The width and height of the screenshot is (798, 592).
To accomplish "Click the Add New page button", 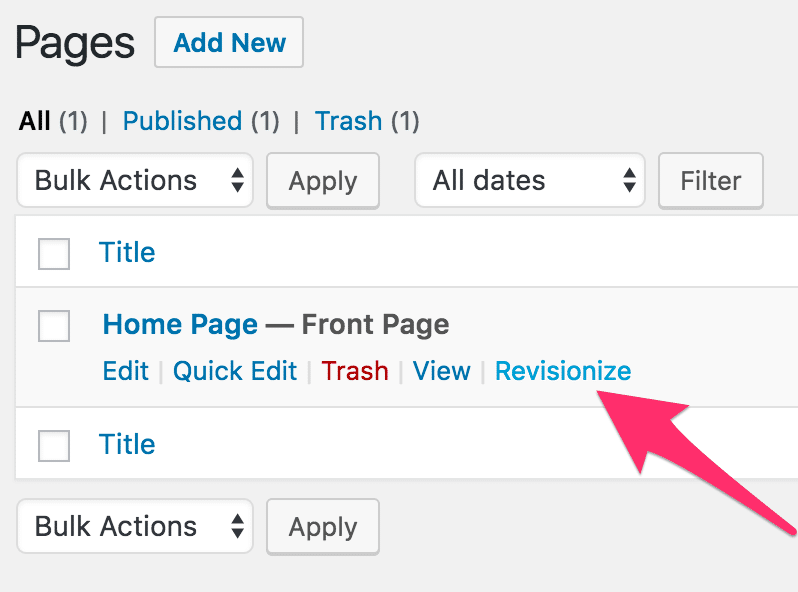I will pos(229,43).
